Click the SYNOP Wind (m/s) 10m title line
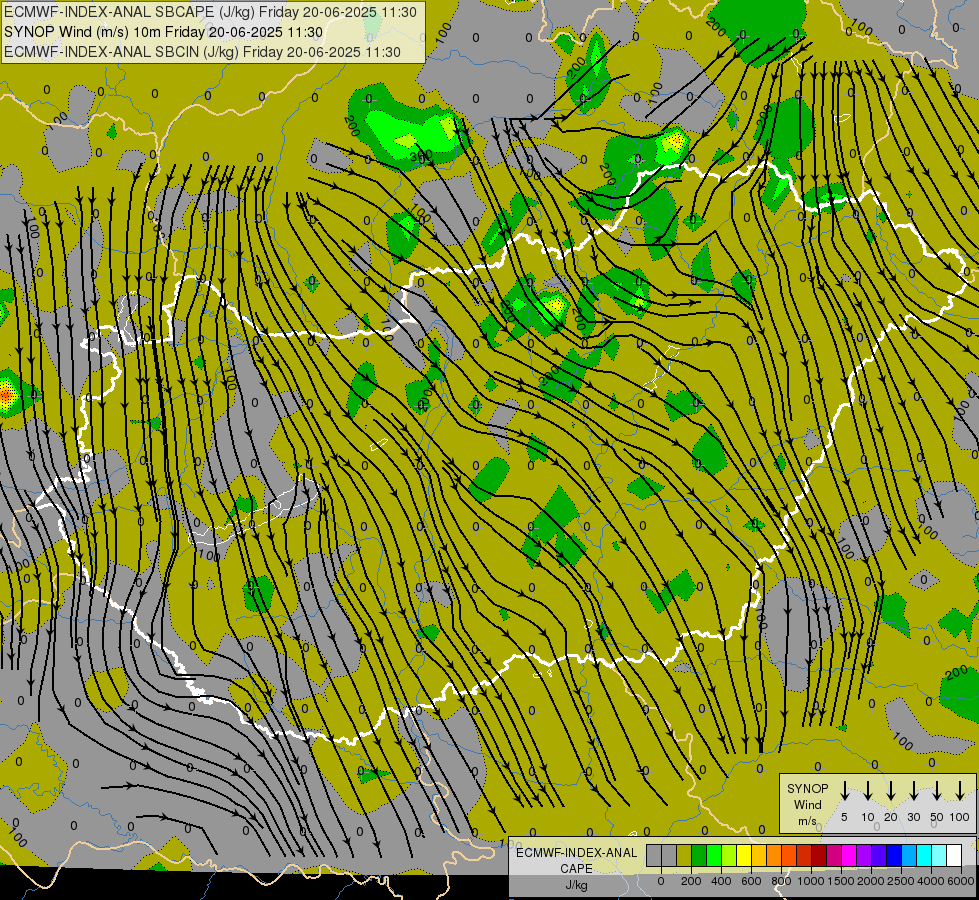This screenshot has height=900, width=979. click(164, 32)
